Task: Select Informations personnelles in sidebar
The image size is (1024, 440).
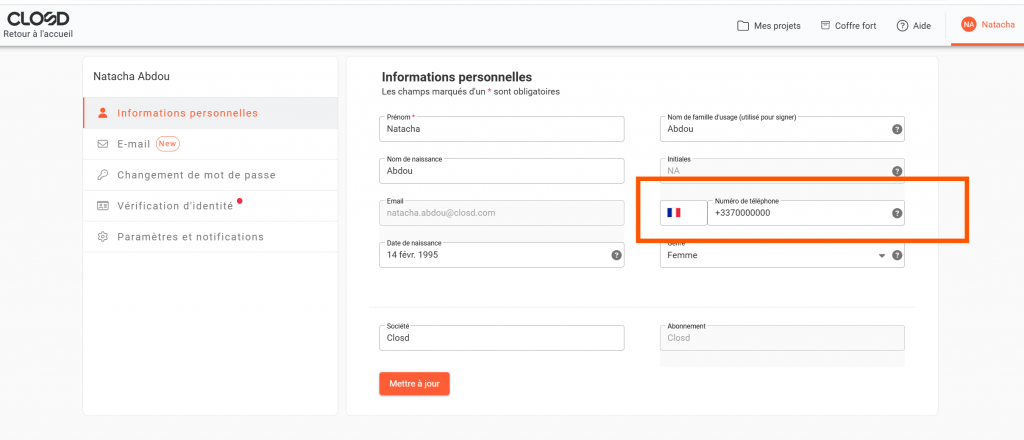Action: 187,113
